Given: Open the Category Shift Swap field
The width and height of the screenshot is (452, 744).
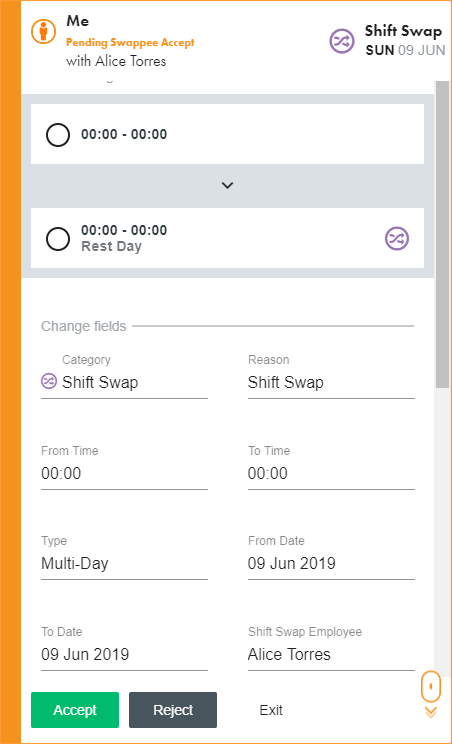Looking at the screenshot, I should (124, 382).
